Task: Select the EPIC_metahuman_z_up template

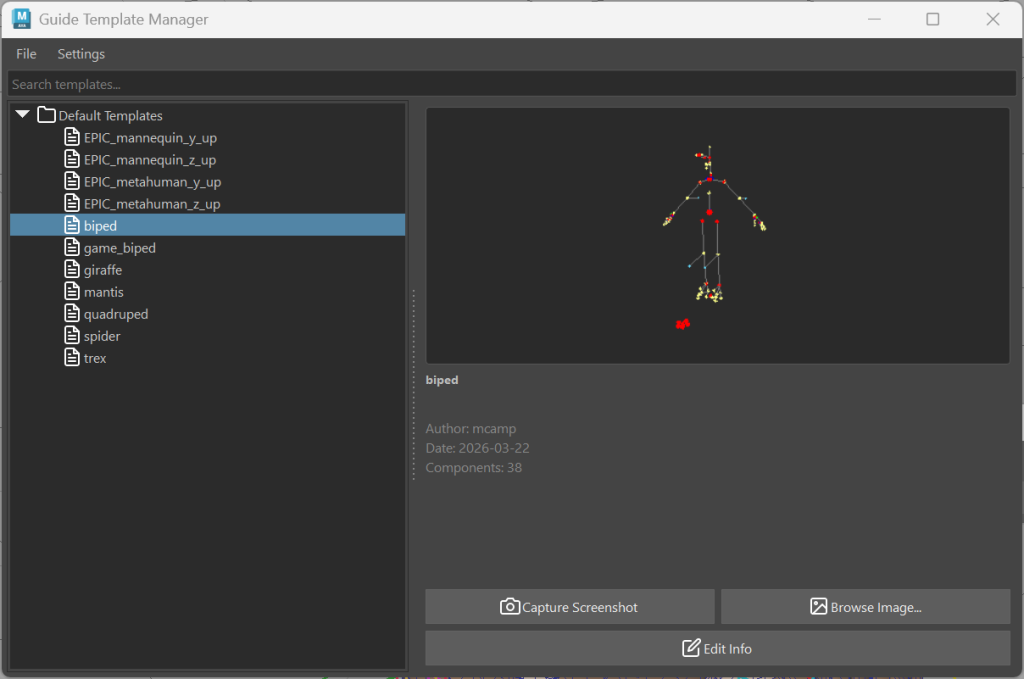Action: 152,204
